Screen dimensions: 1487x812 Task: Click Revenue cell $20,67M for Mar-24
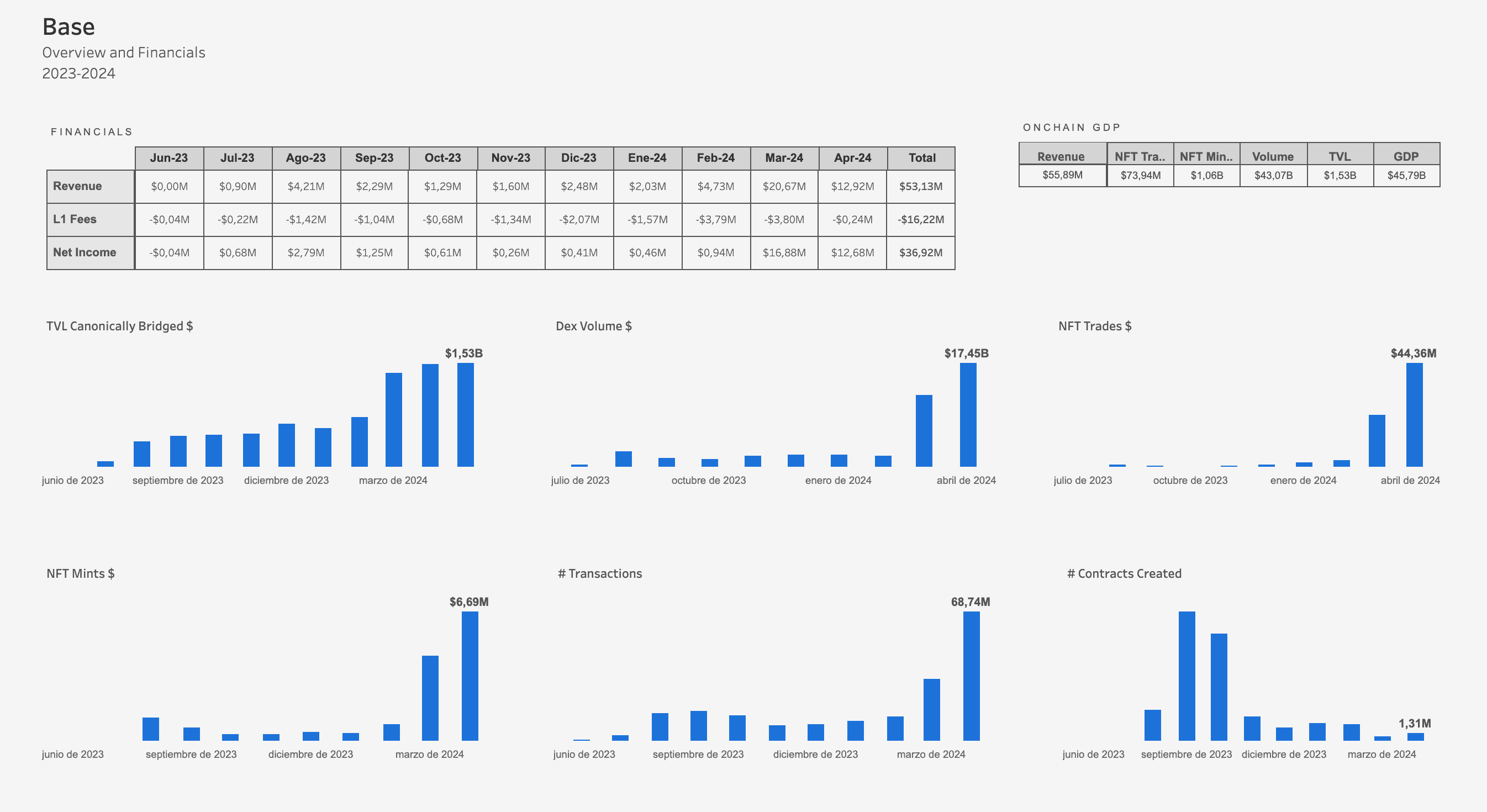tap(784, 186)
